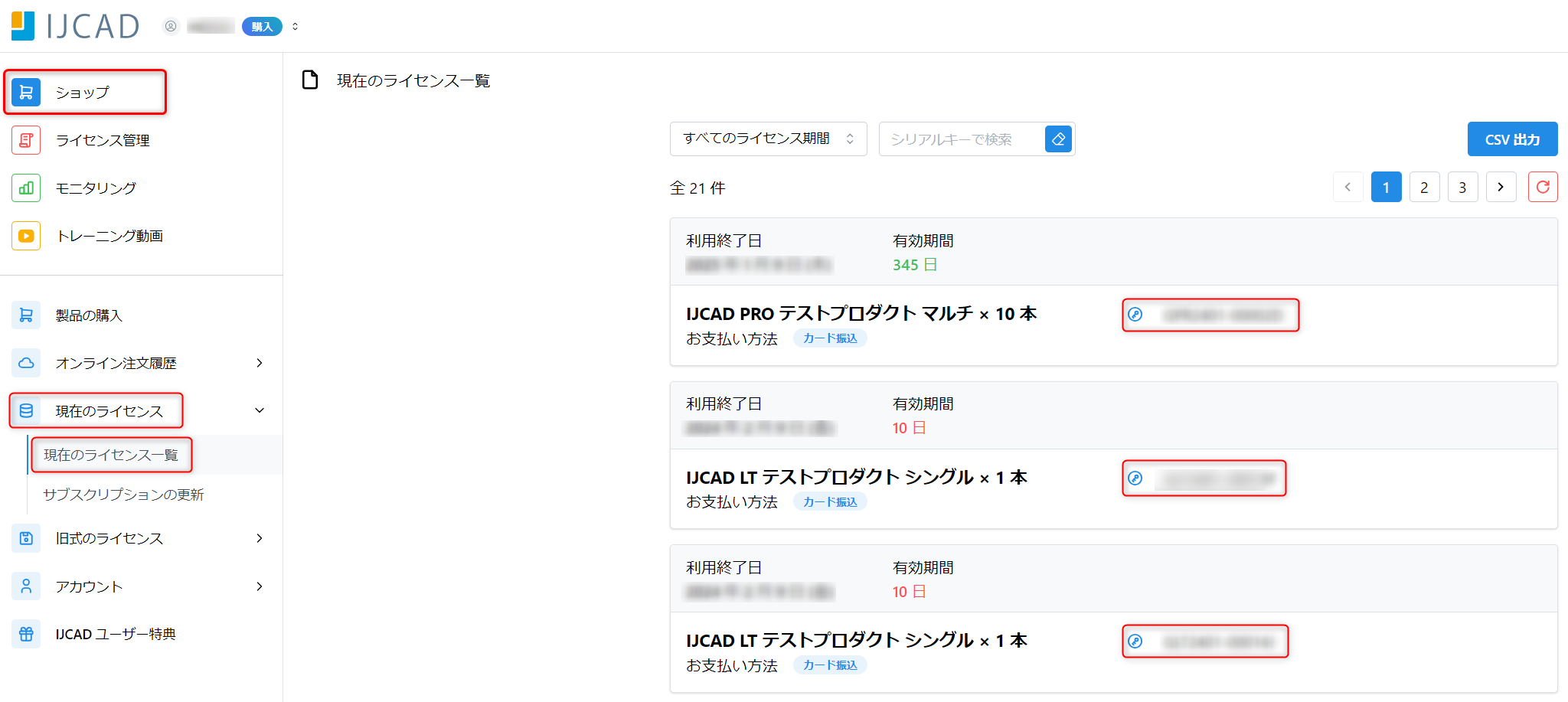Click カード振込 tag on IJCAD PRO license
The width and height of the screenshot is (1568, 702).
tap(830, 338)
